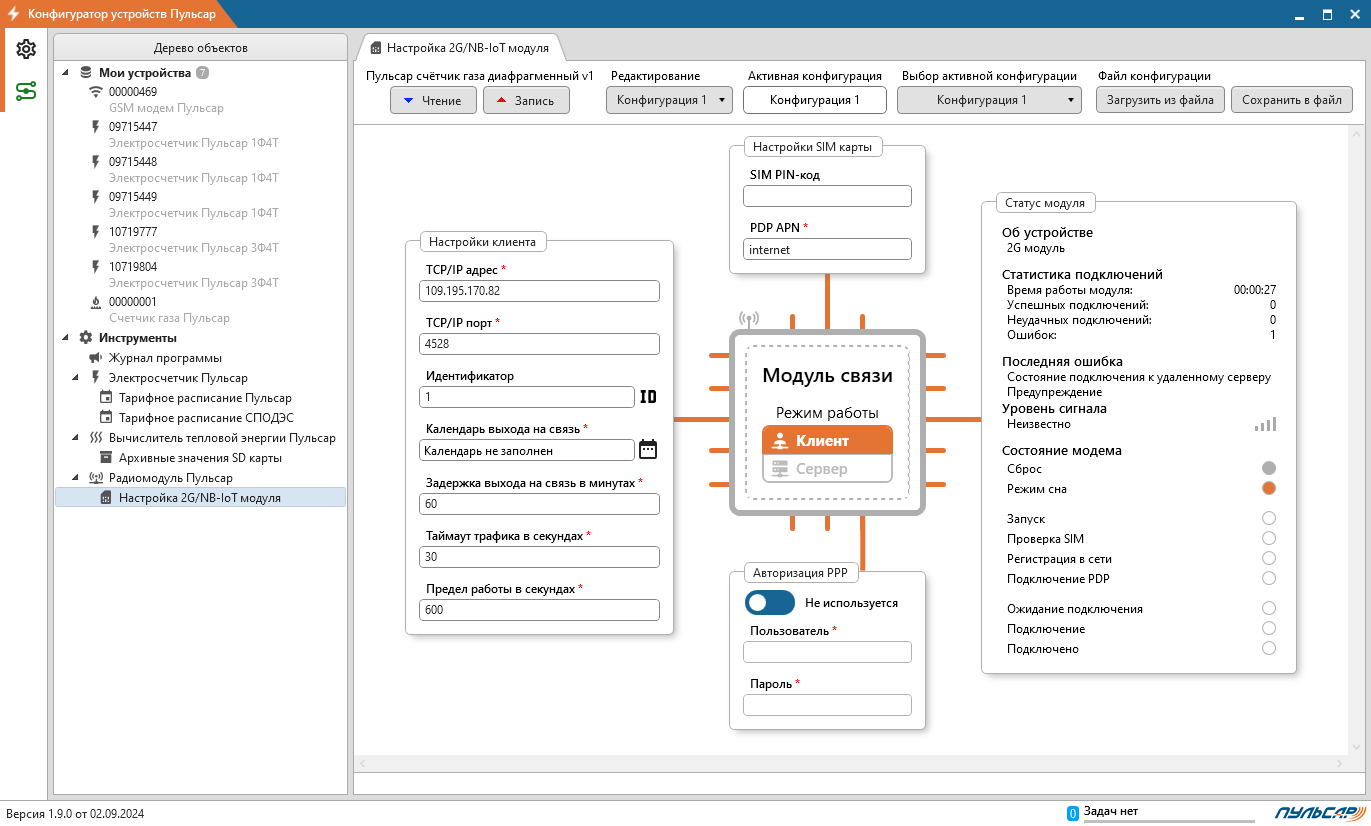Click the PDP APN input field
Image resolution: width=1371 pixels, height=826 pixels.
[x=827, y=249]
